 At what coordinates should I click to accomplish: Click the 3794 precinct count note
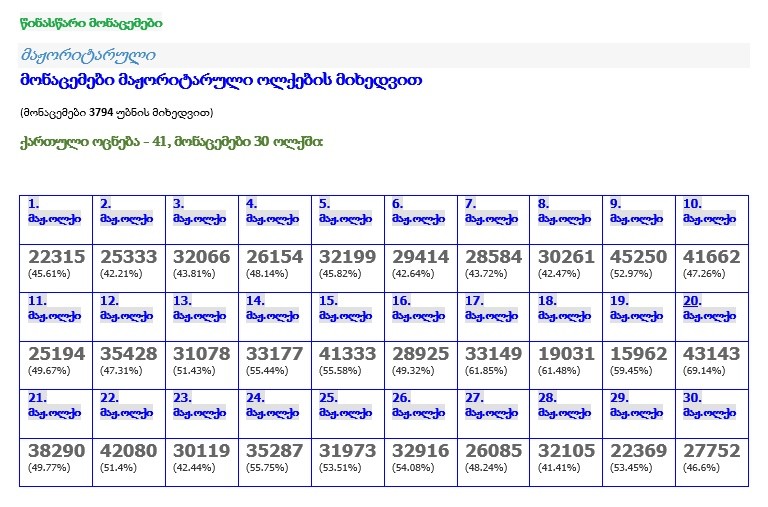[117, 113]
